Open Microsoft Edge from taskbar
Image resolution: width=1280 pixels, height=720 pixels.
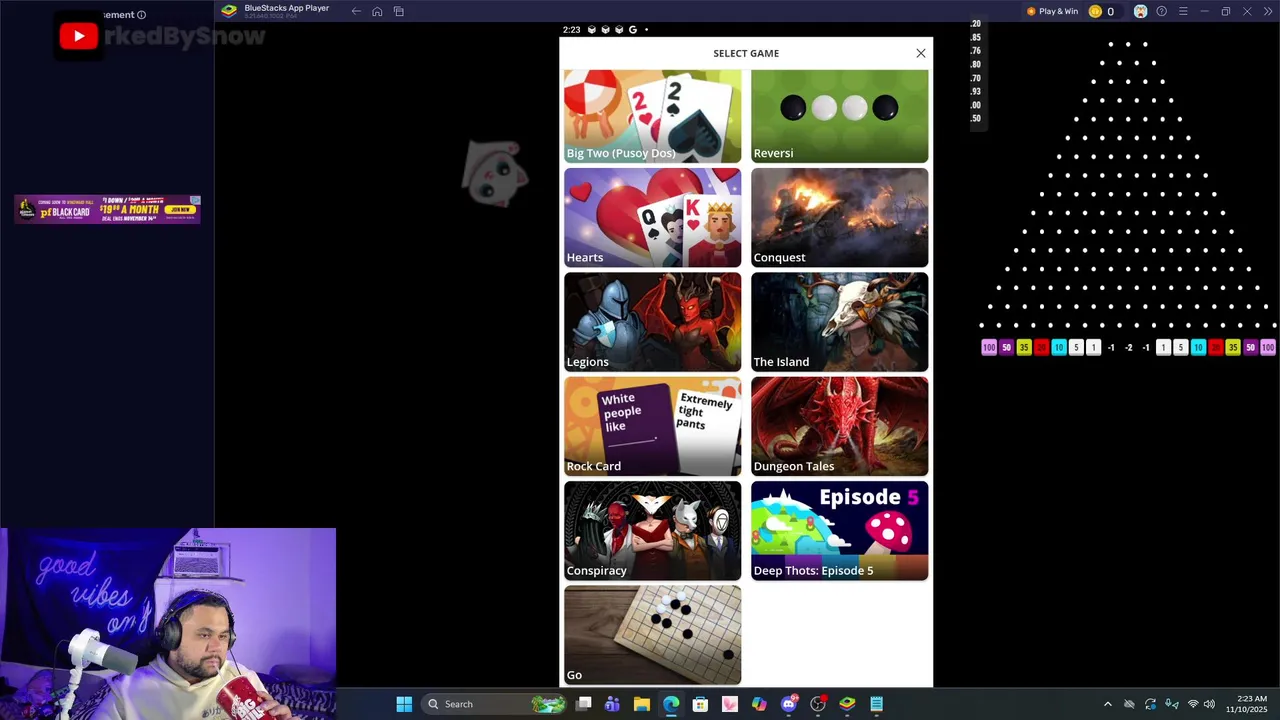[671, 704]
